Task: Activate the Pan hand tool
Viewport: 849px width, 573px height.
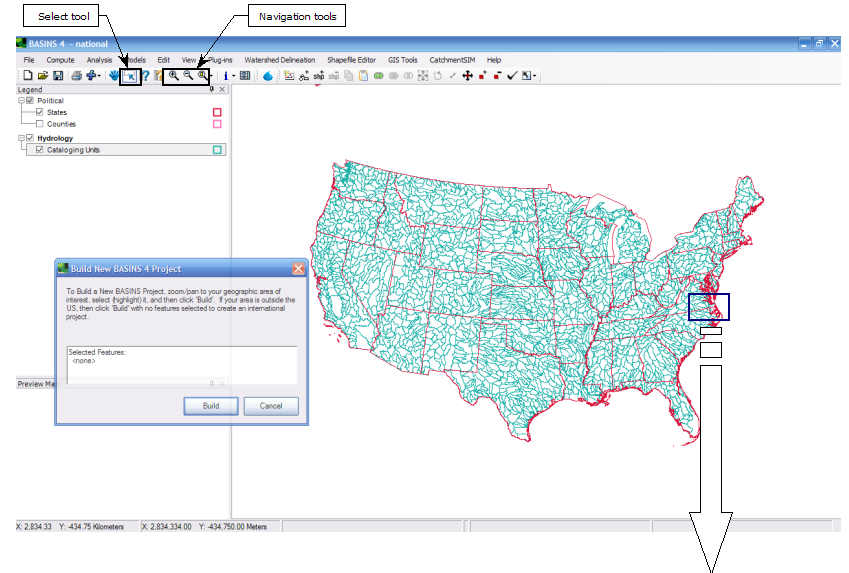Action: (x=114, y=76)
